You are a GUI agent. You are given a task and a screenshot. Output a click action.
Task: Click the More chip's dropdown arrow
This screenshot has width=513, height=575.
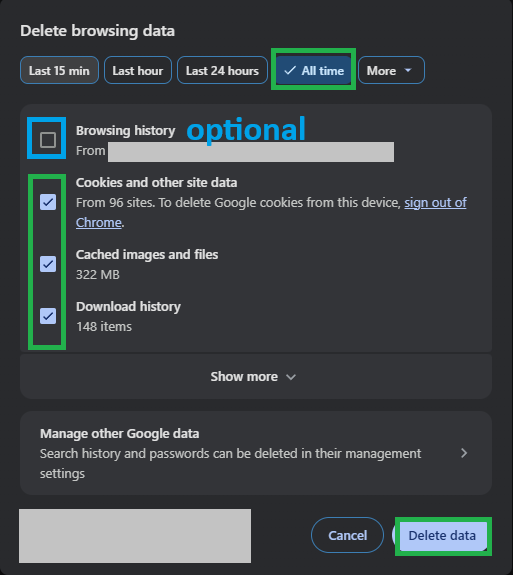[x=408, y=70]
